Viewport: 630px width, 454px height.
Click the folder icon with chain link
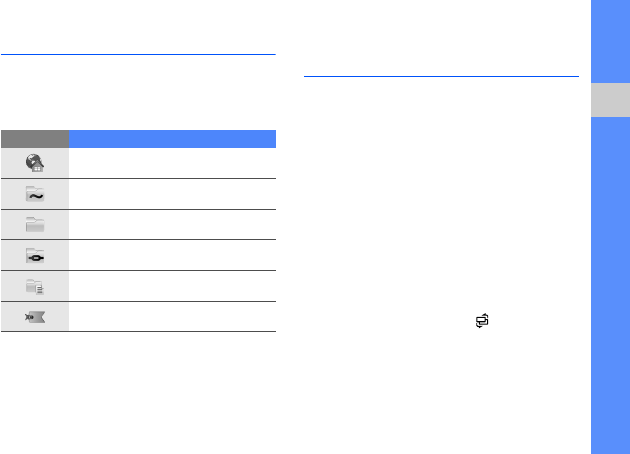[x=35, y=255]
